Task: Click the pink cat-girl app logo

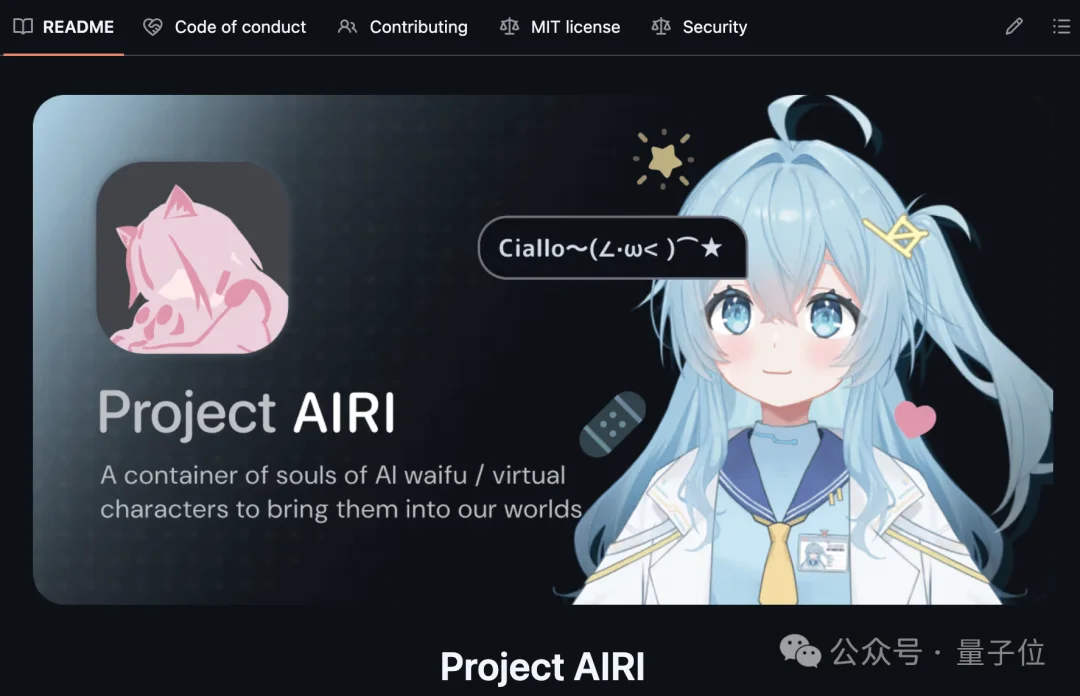Action: click(x=193, y=258)
